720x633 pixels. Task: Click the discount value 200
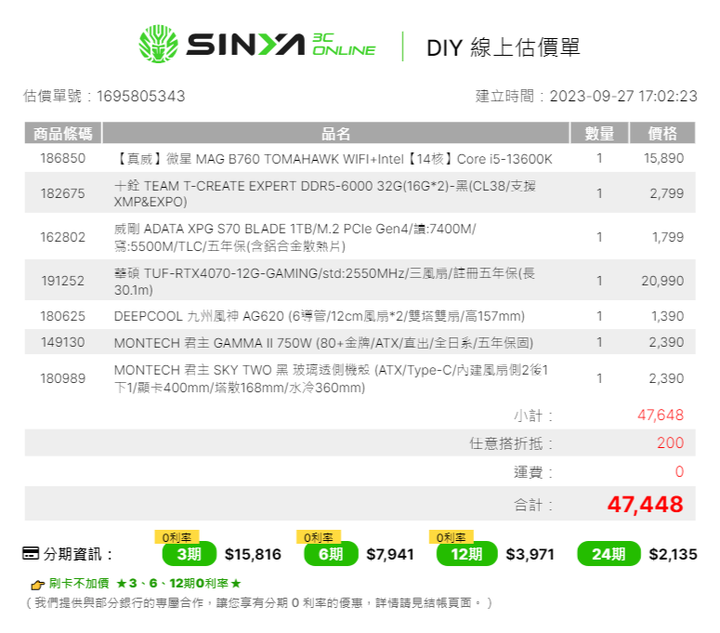pyautogui.click(x=670, y=443)
